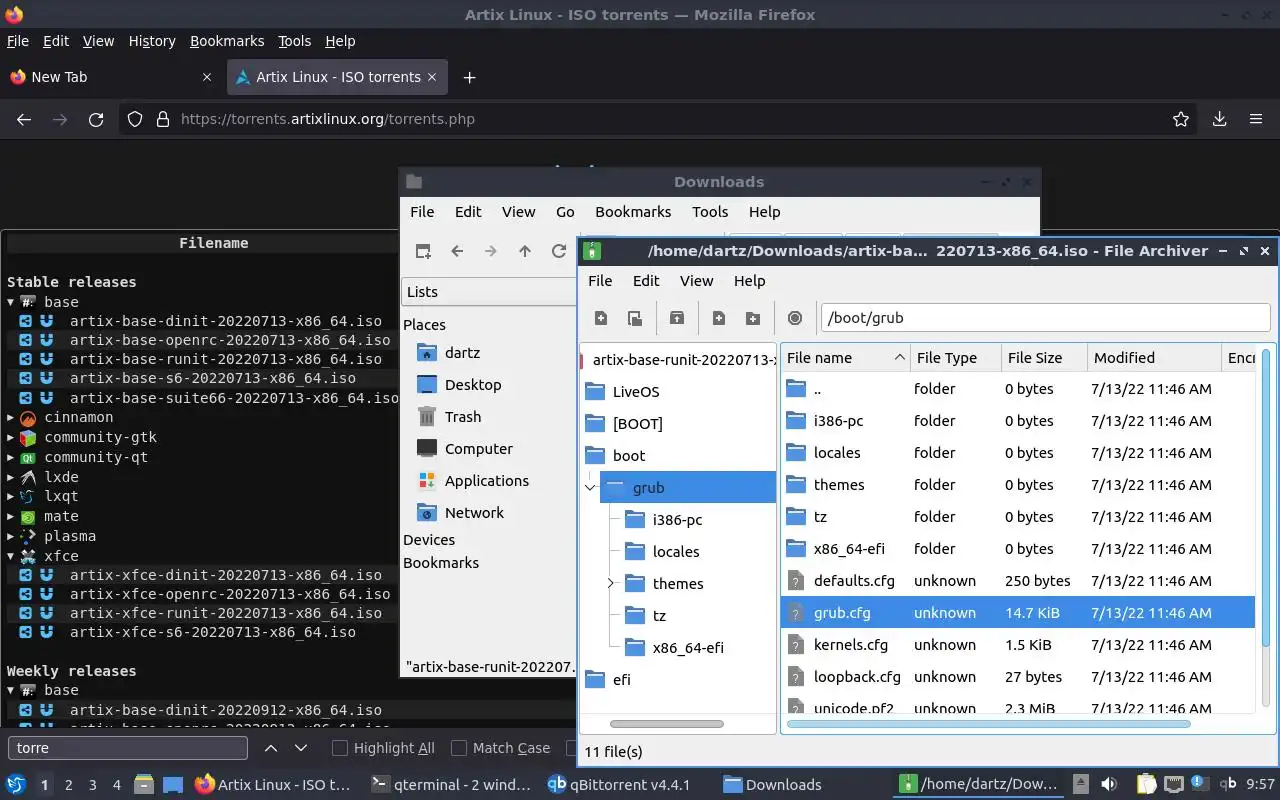Click the Add files icon in File Archiver toolbar

click(x=719, y=318)
